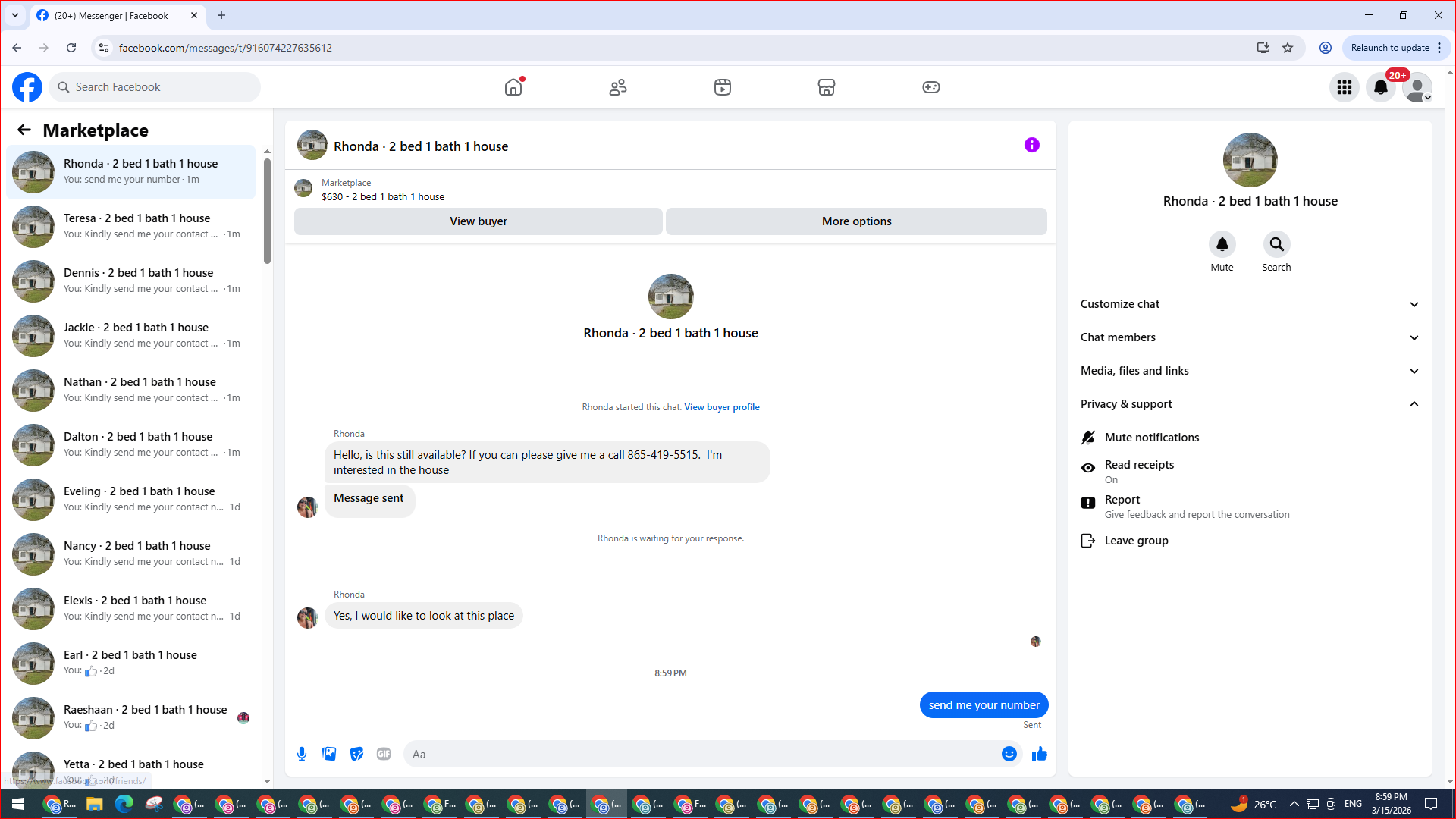Viewport: 1456px width, 819px height.
Task: Click Report conversation option
Action: click(x=1250, y=507)
